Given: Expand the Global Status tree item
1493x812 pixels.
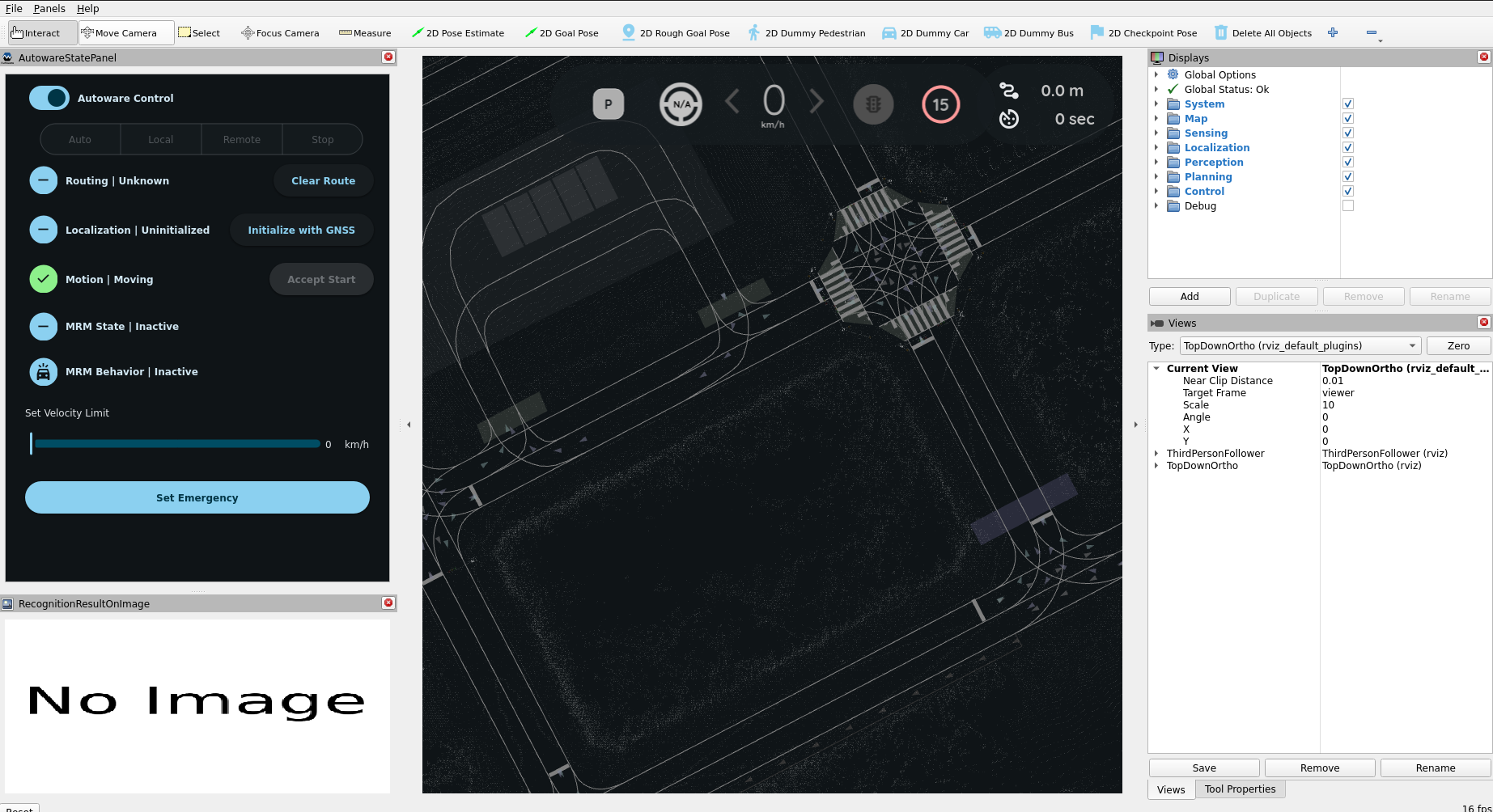Looking at the screenshot, I should tap(1156, 89).
